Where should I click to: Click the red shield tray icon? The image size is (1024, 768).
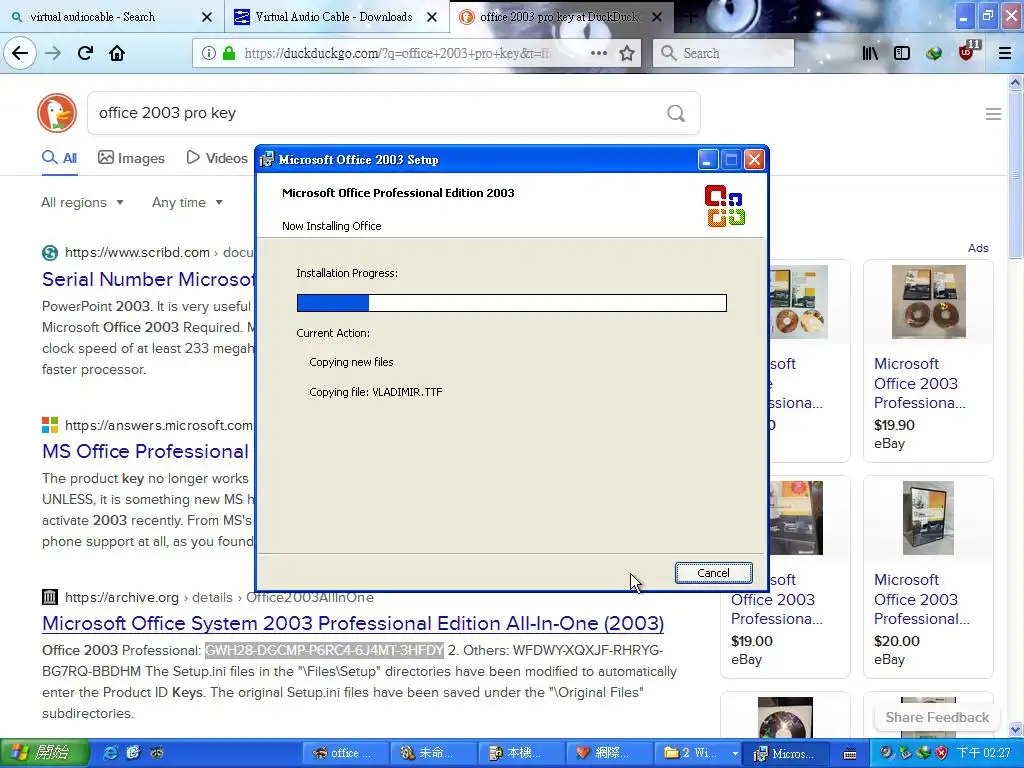(942, 753)
